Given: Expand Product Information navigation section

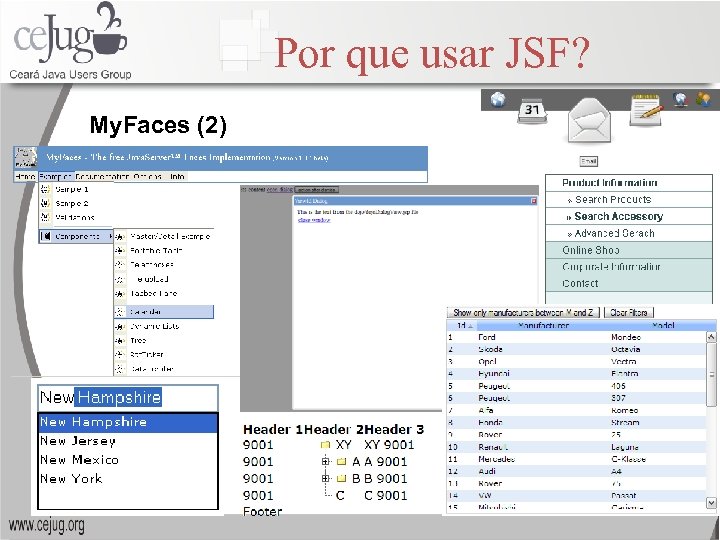Looking at the screenshot, I should (x=629, y=183).
